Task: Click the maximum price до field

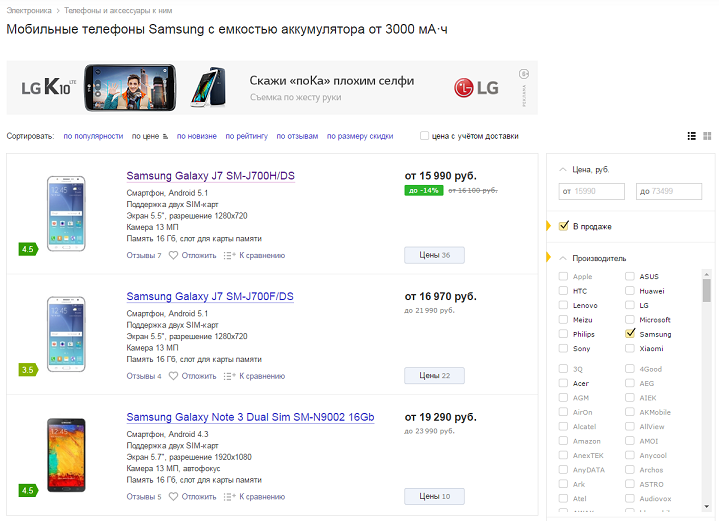Action: click(669, 191)
